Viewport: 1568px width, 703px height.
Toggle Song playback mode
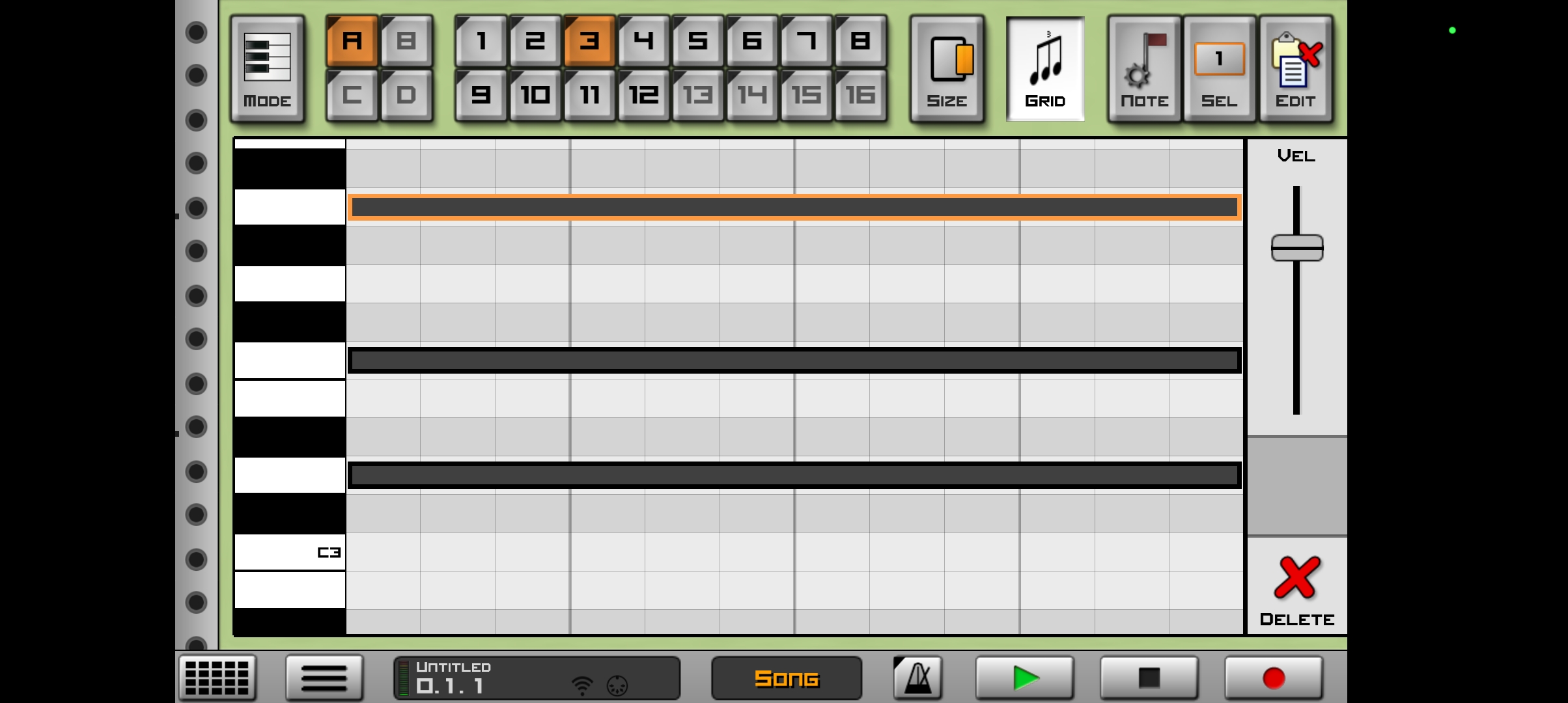click(x=787, y=678)
